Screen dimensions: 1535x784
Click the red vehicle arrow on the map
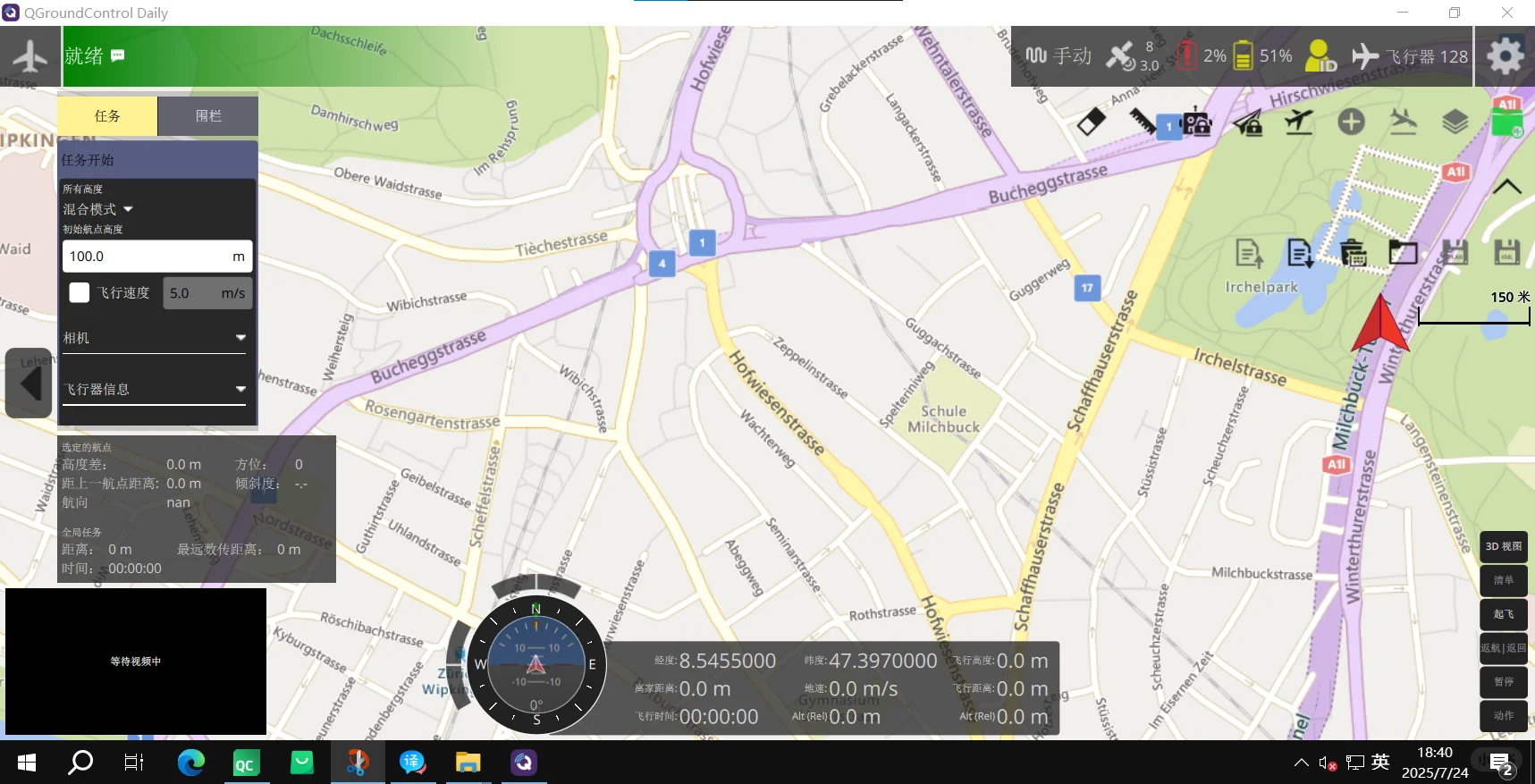[x=1379, y=325]
